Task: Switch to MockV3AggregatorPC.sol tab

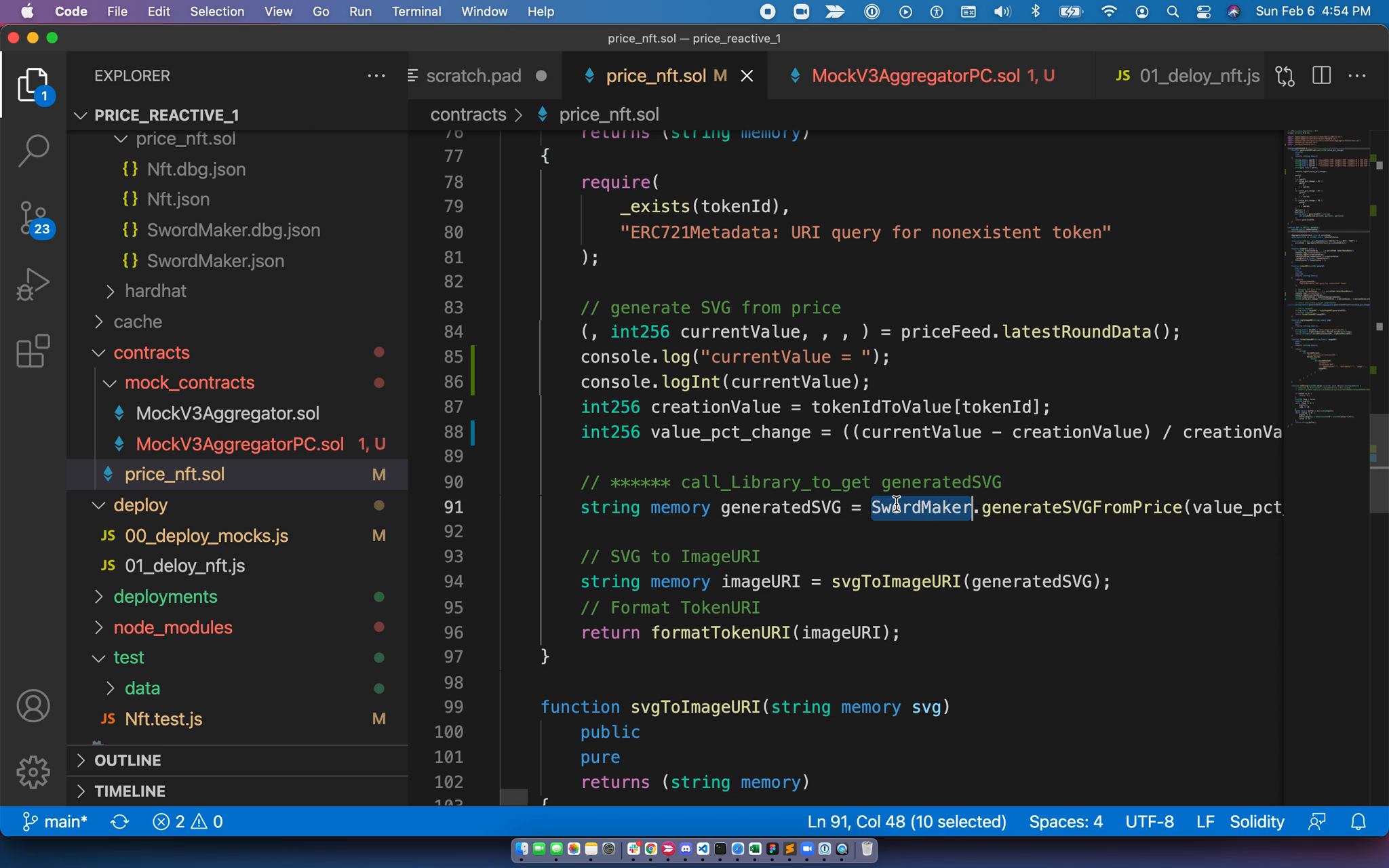Action: (x=932, y=76)
